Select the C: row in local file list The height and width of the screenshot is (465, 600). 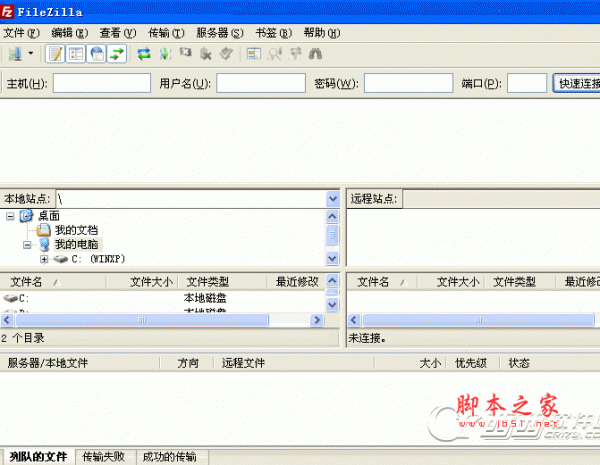click(x=163, y=298)
